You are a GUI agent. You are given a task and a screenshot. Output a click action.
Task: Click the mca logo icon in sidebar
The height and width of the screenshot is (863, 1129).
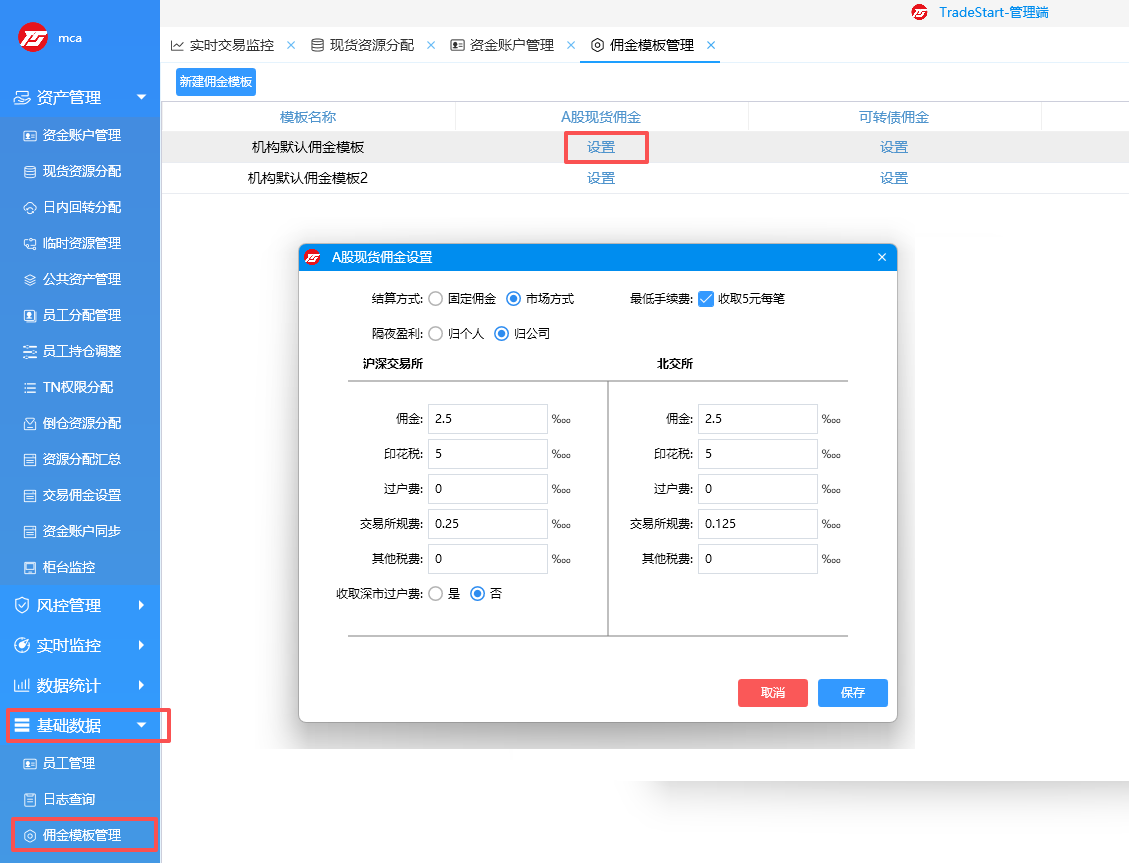(32, 37)
